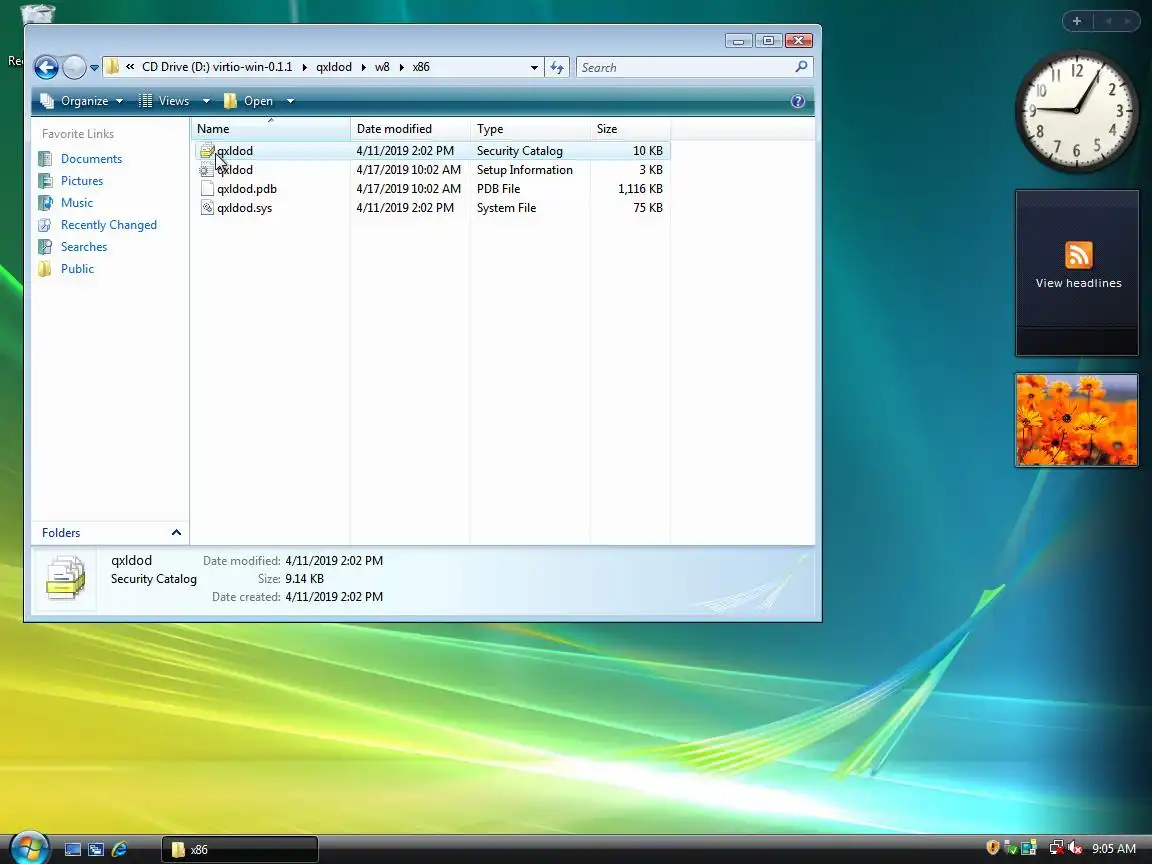Go back with the blue Back arrow
1152x864 pixels.
coord(46,68)
